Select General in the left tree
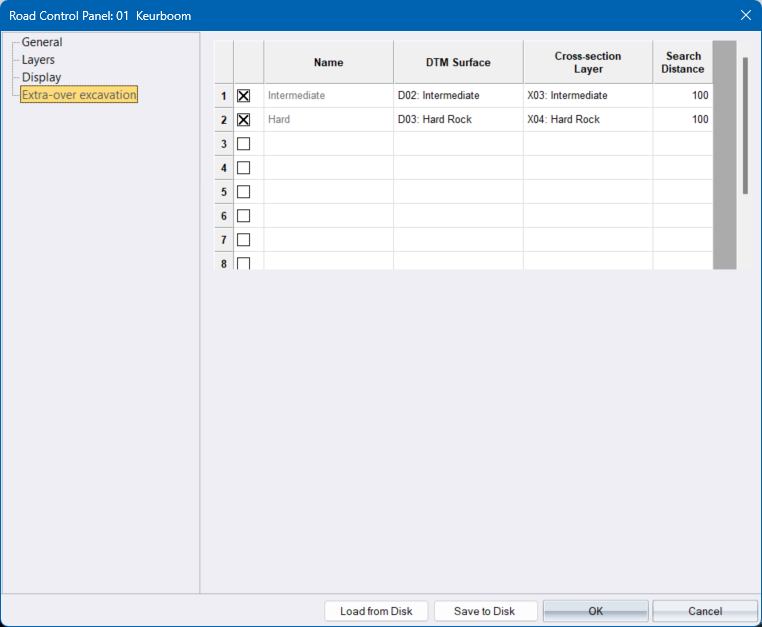Screen dimensions: 762x627 click(x=42, y=43)
